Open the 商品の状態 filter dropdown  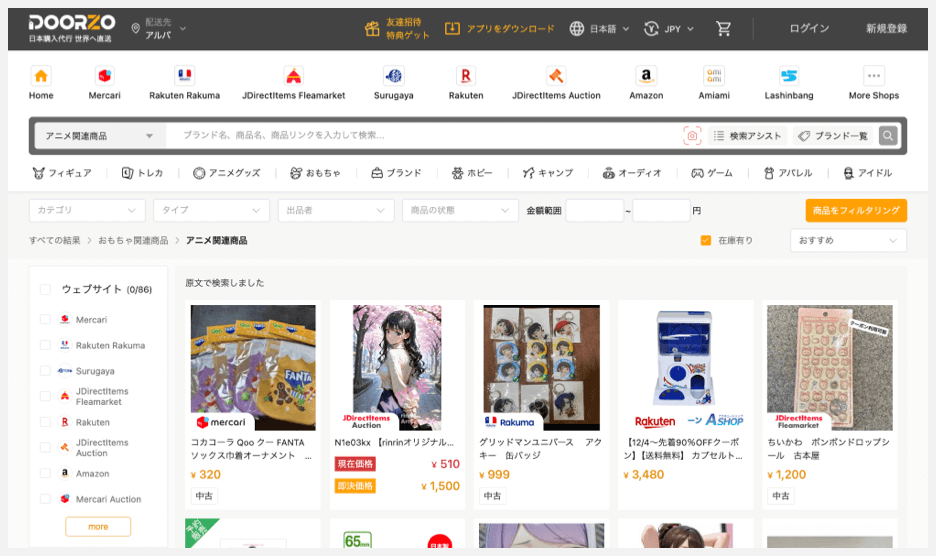[x=460, y=210]
